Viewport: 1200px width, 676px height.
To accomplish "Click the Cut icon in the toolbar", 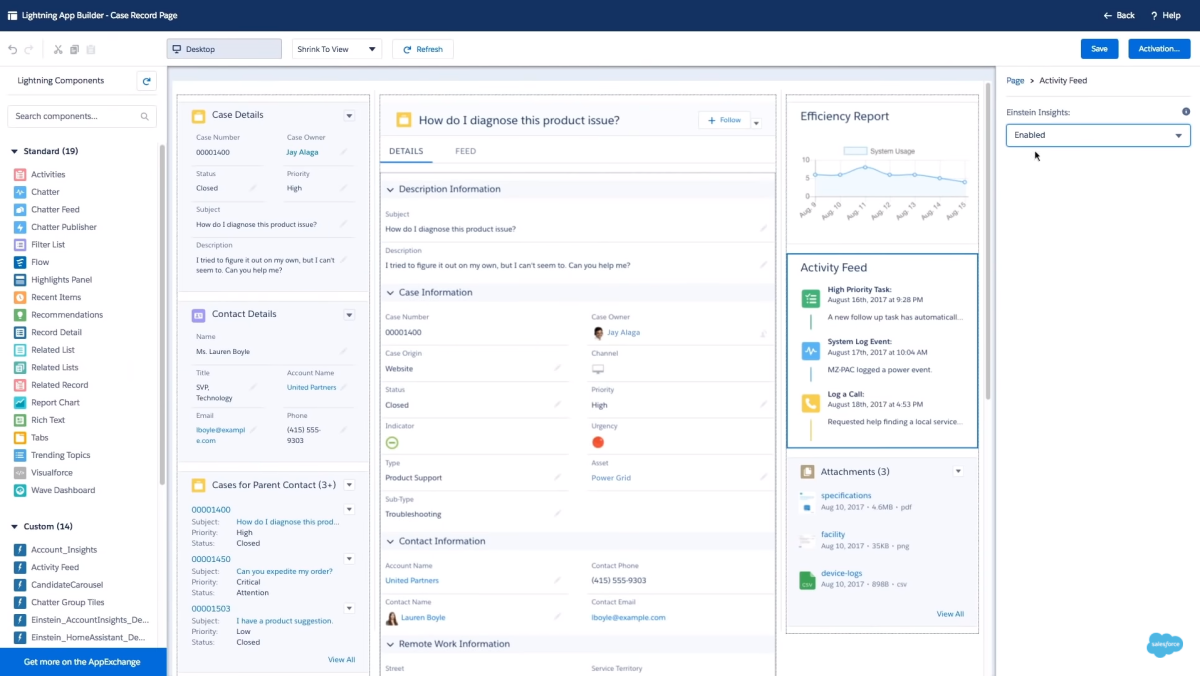I will click(x=58, y=48).
